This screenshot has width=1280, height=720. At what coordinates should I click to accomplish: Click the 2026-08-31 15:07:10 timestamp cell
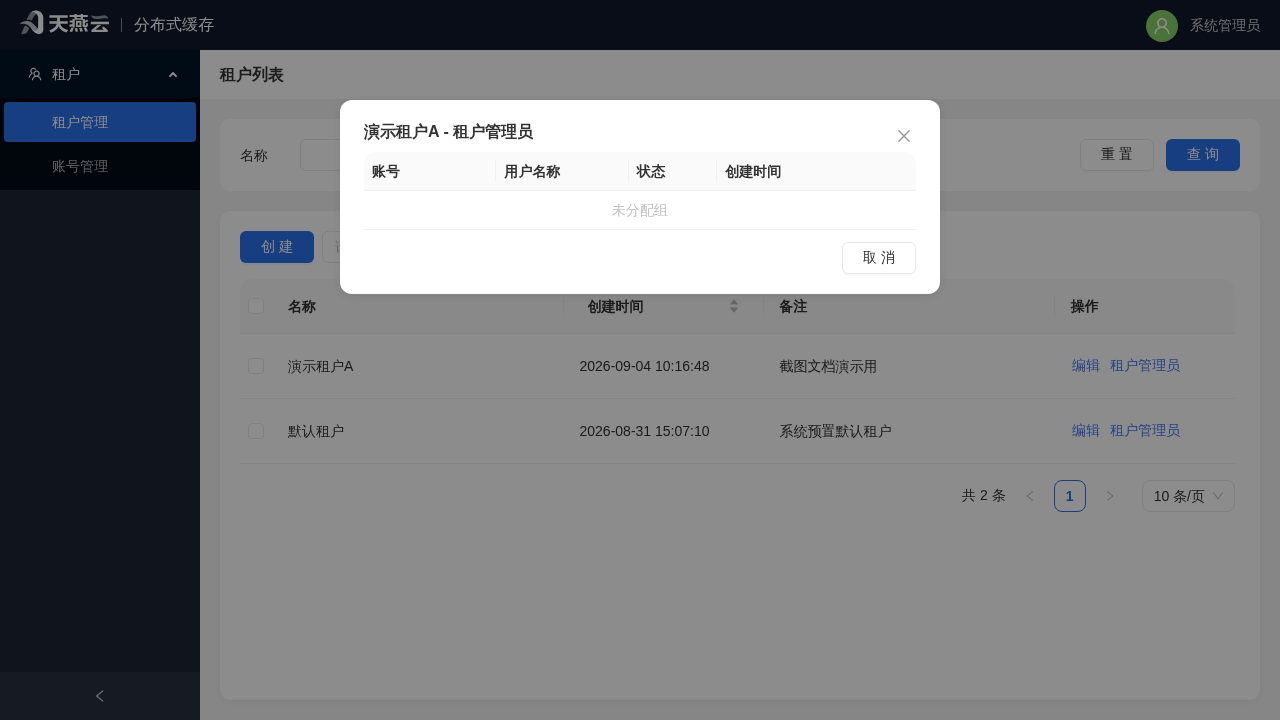(644, 431)
